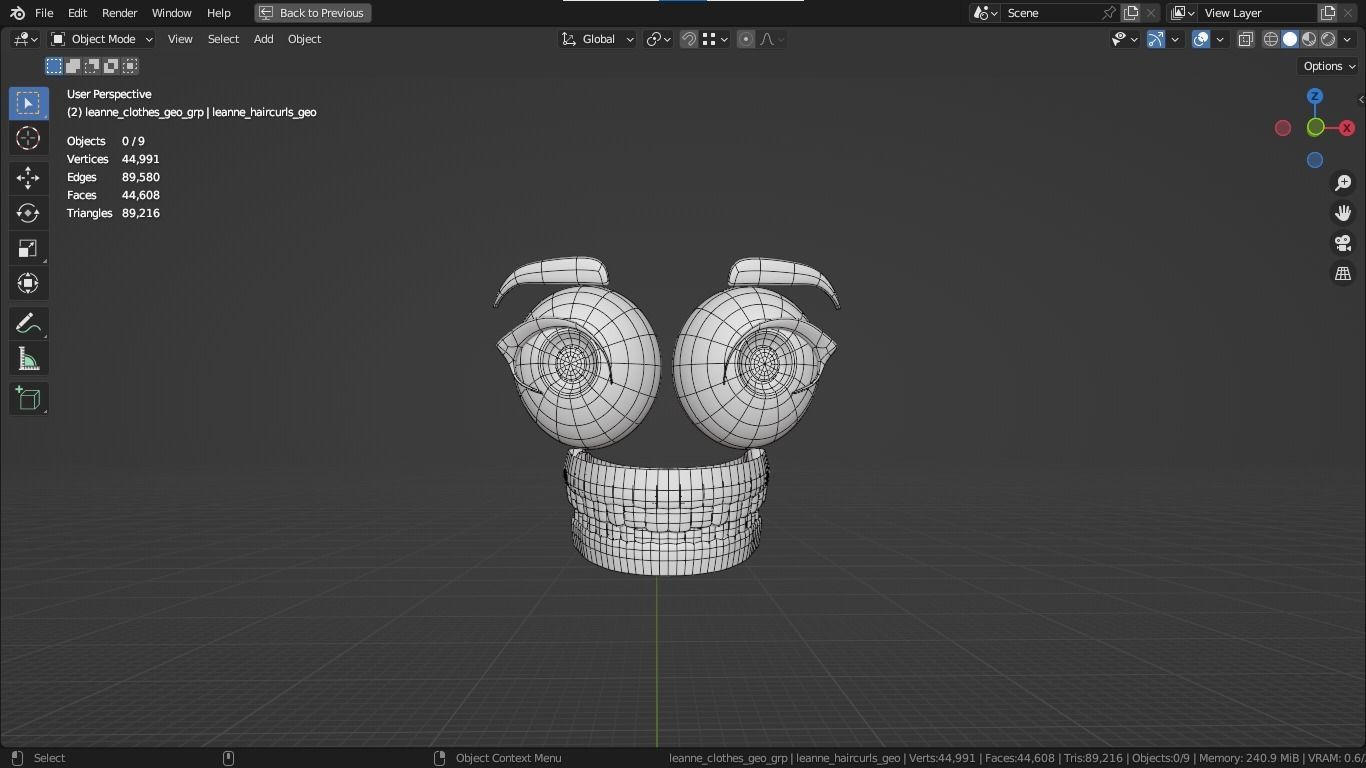This screenshot has width=1366, height=768.
Task: Toggle X-Ray mode
Action: pos(1246,39)
